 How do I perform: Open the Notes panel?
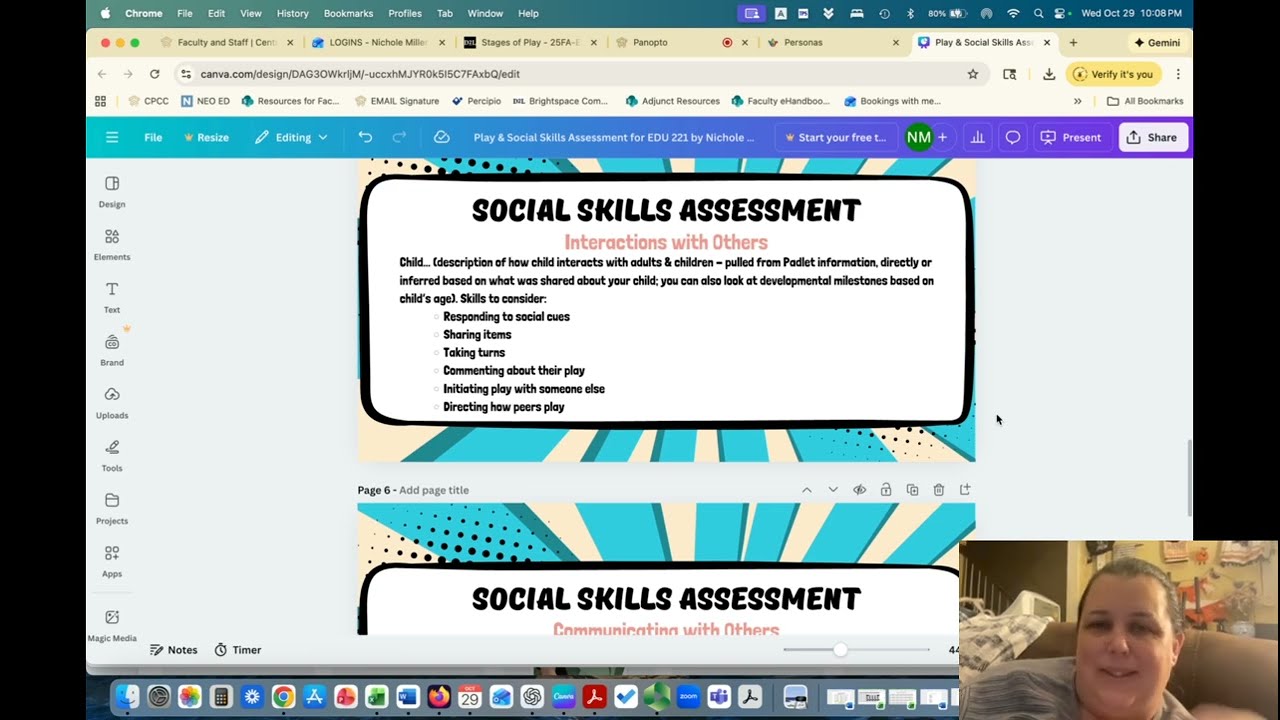coord(173,650)
